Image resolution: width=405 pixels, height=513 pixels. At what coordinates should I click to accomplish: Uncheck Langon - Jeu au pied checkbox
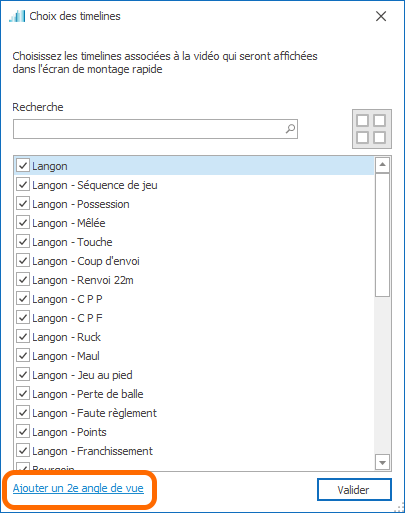23,375
